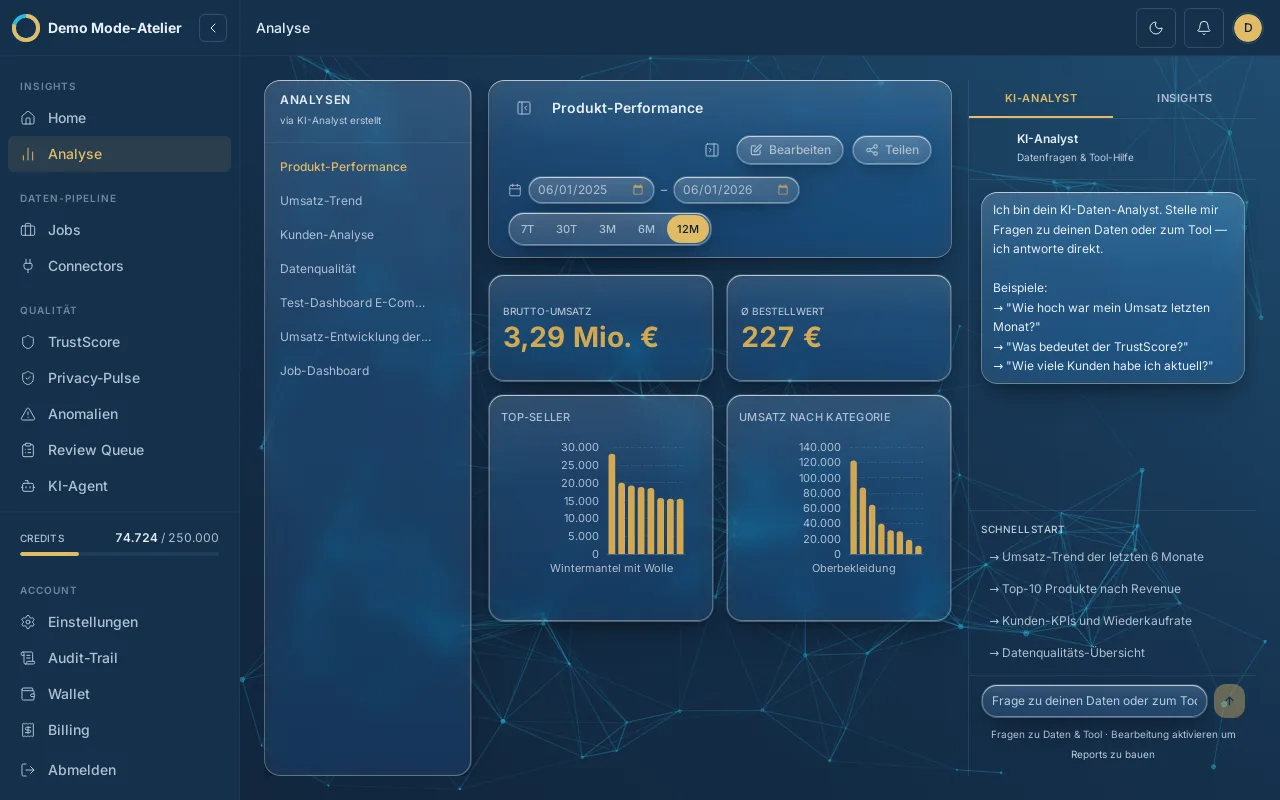Open Billing page

coord(119,730)
